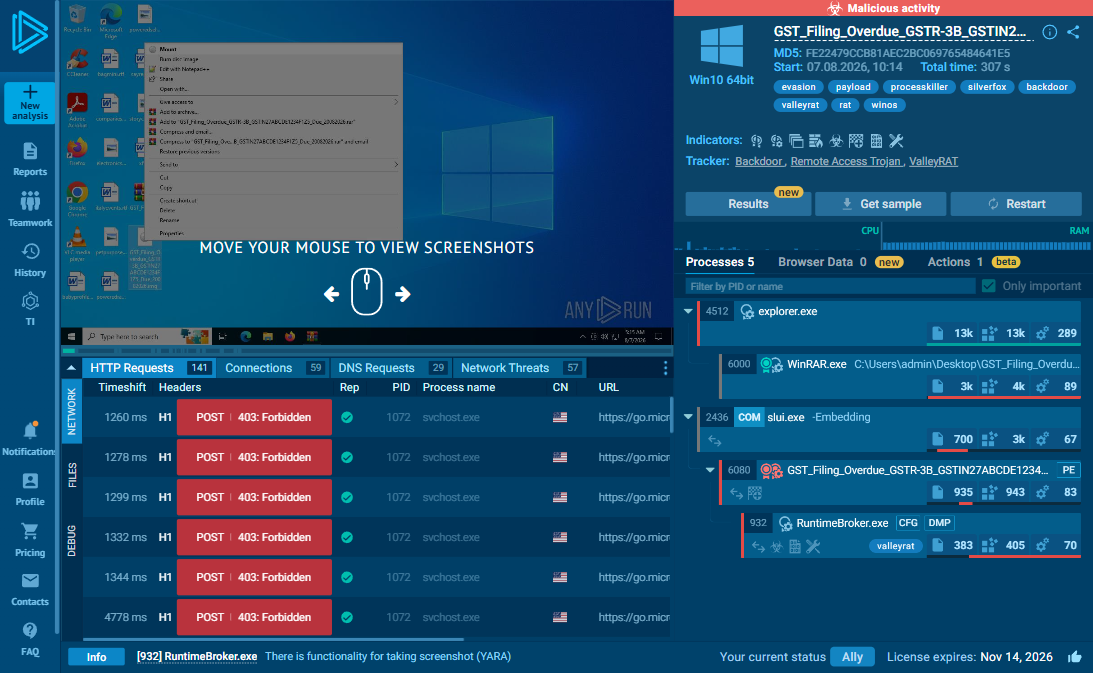
Task: Open the Browser Data tab
Action: coord(840,262)
